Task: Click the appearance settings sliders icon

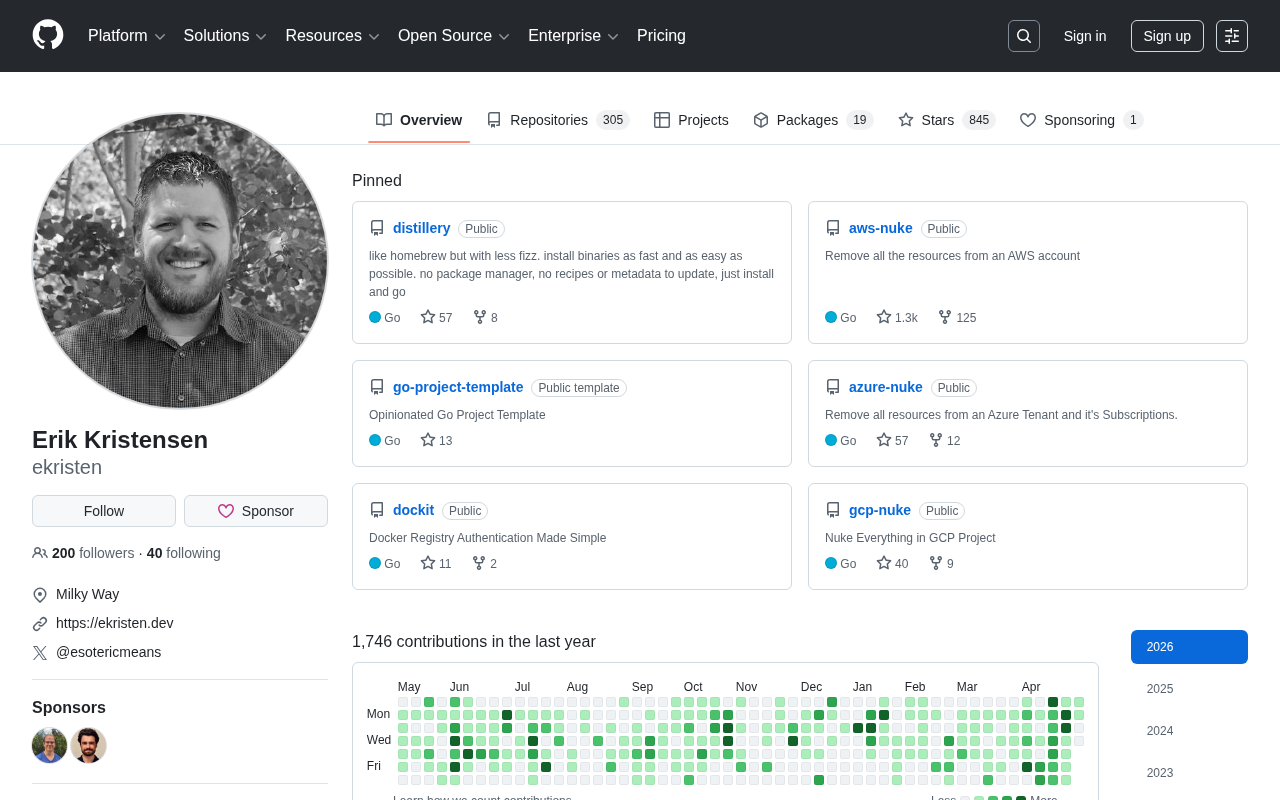Action: [x=1231, y=36]
